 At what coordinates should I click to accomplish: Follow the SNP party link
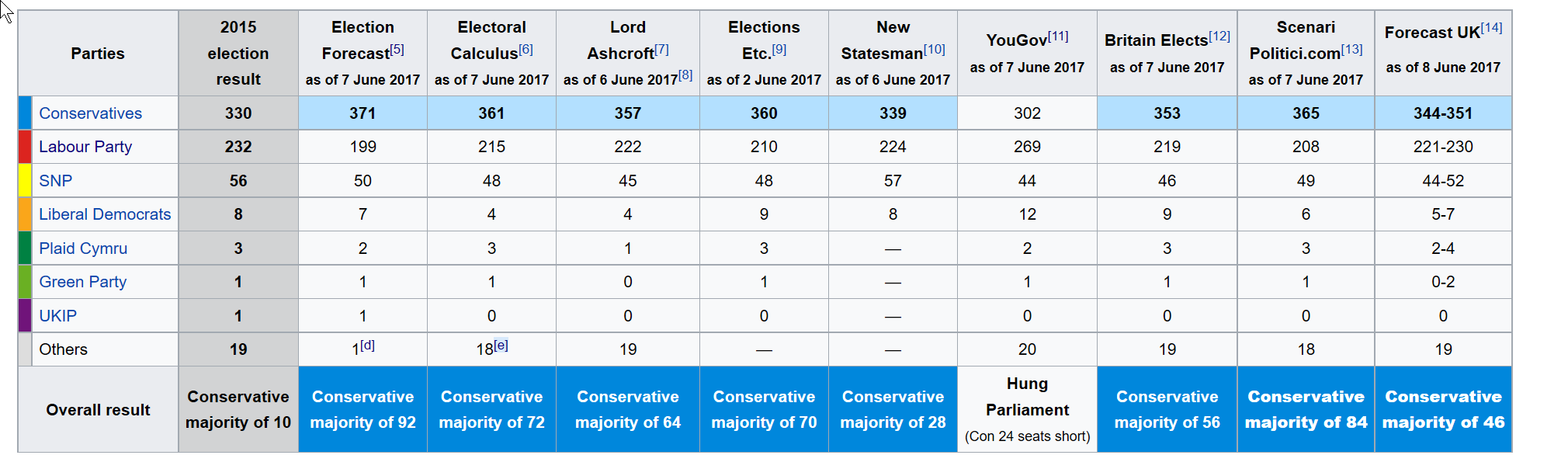[55, 181]
